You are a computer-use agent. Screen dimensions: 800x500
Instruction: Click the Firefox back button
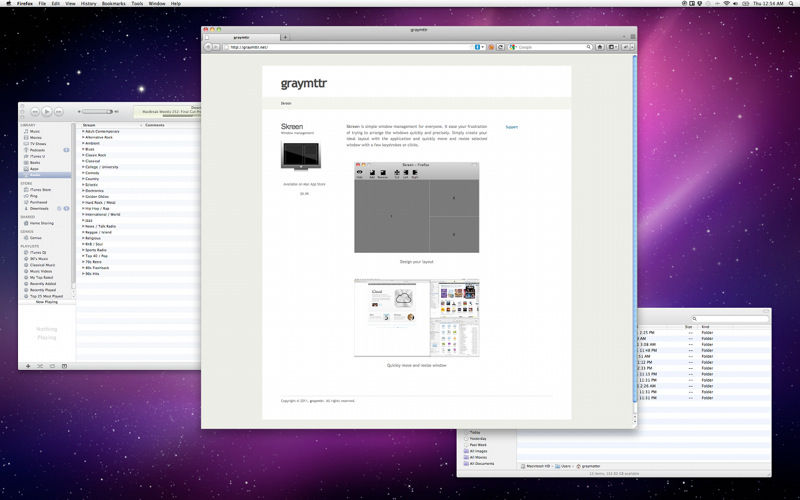208,47
